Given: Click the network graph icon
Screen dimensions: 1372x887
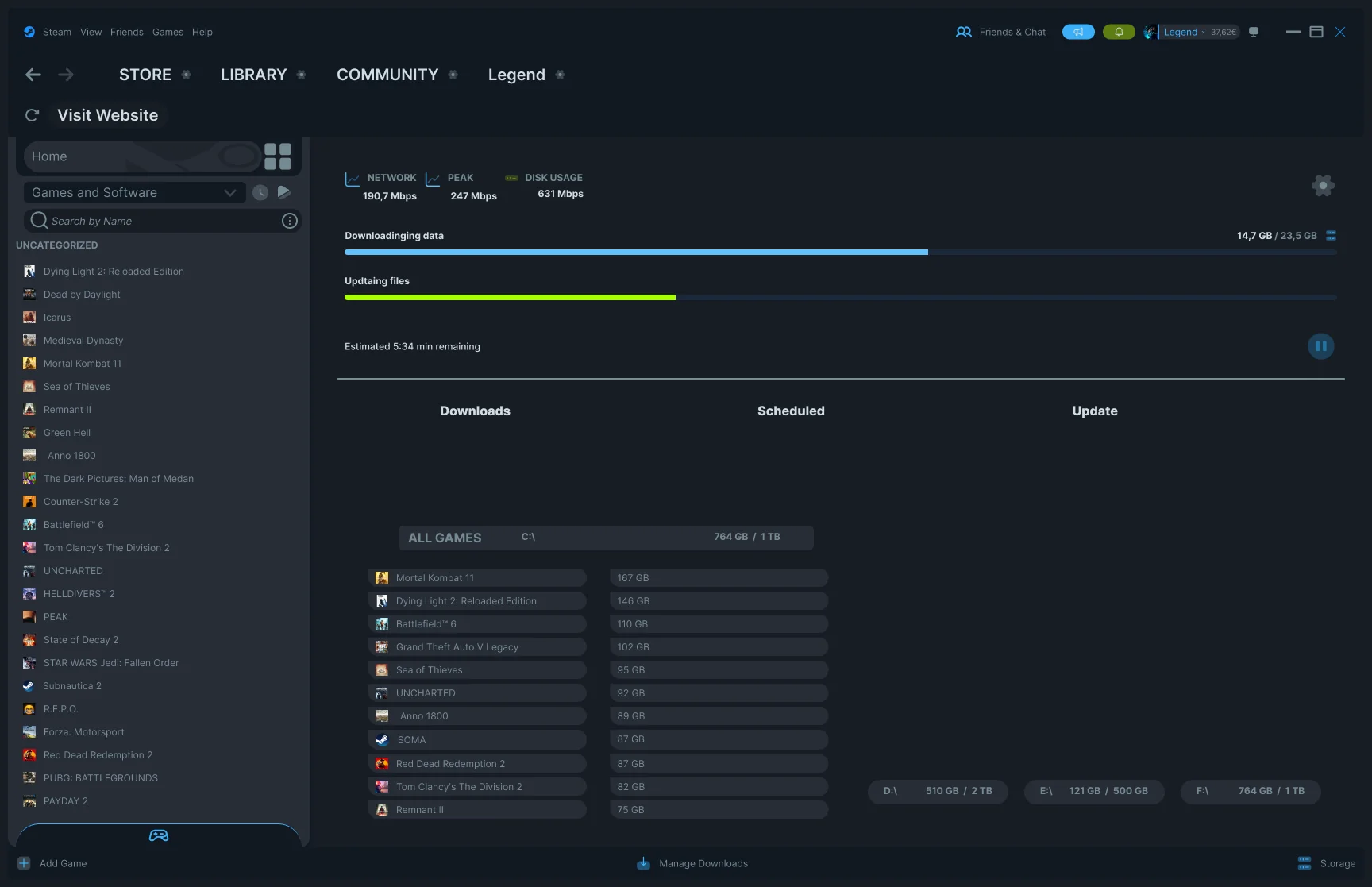Looking at the screenshot, I should [x=353, y=179].
